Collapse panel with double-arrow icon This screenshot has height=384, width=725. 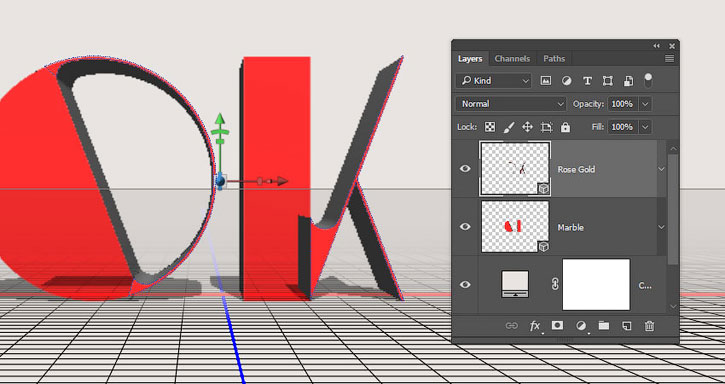coord(657,46)
